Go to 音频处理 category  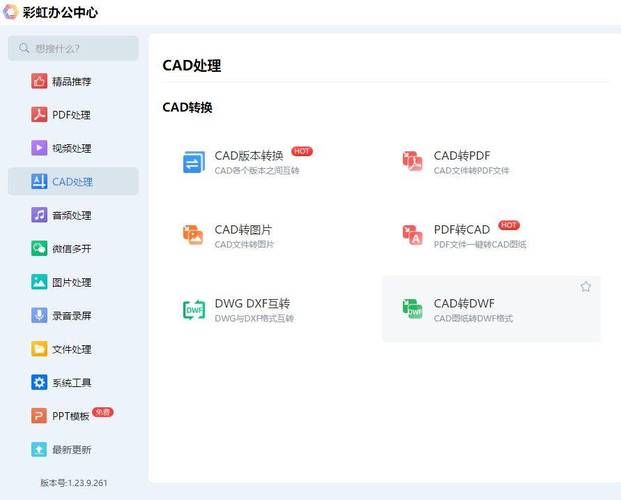[71, 215]
